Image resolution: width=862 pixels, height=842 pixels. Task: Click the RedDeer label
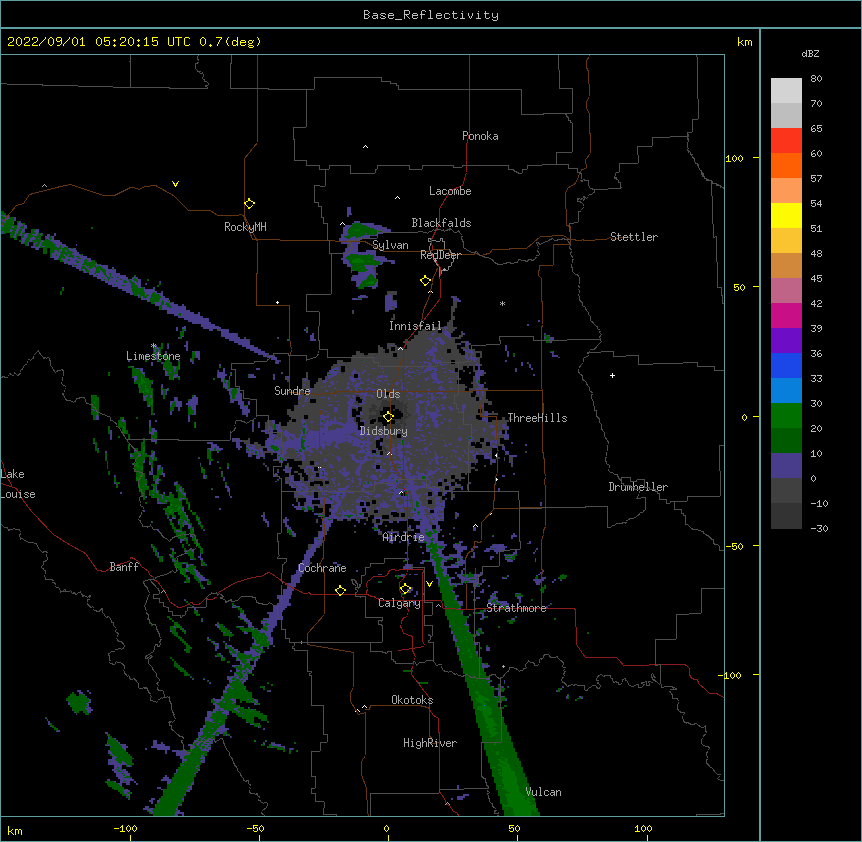tap(440, 255)
